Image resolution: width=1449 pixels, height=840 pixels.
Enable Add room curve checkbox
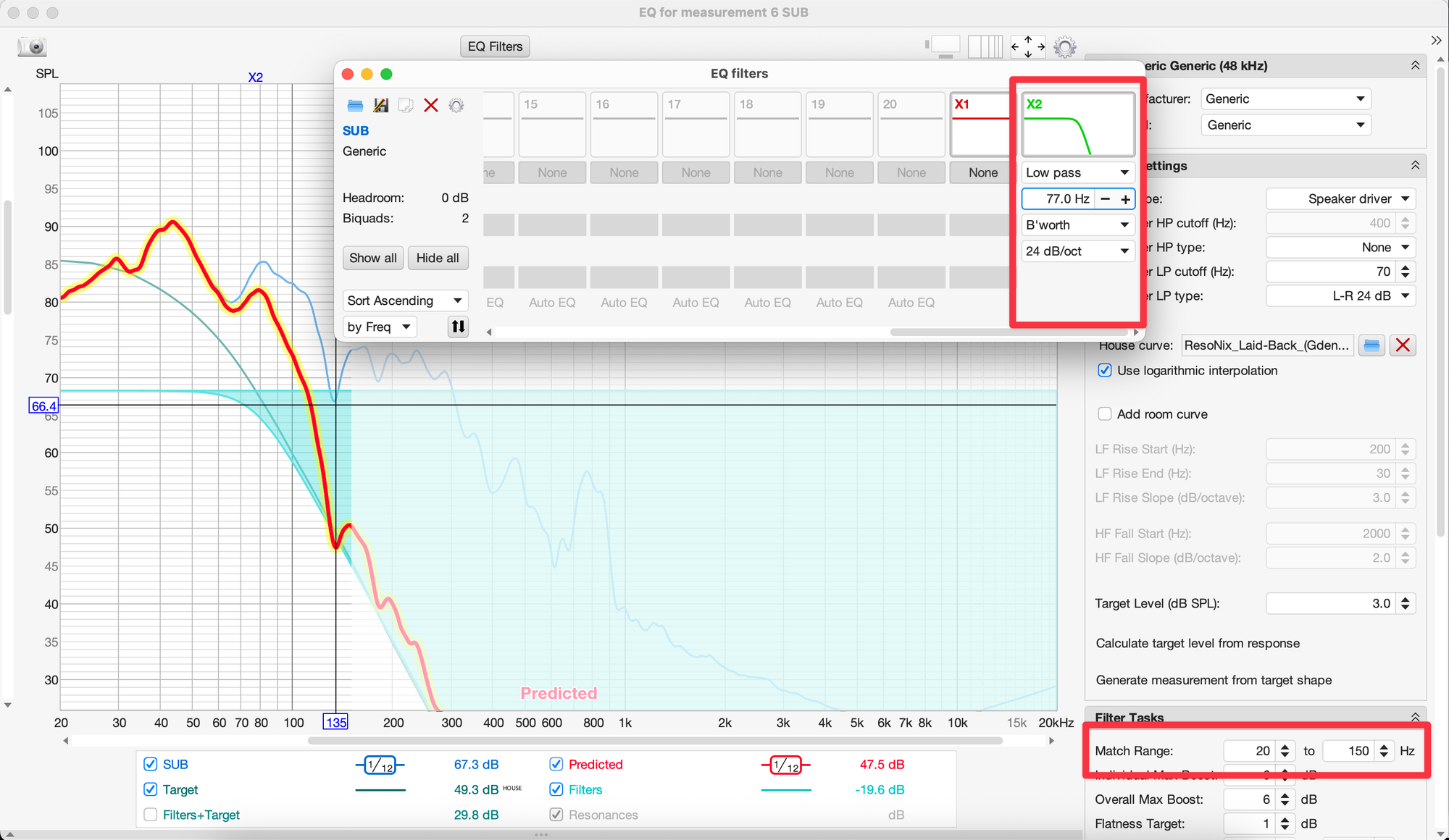[x=1104, y=414]
